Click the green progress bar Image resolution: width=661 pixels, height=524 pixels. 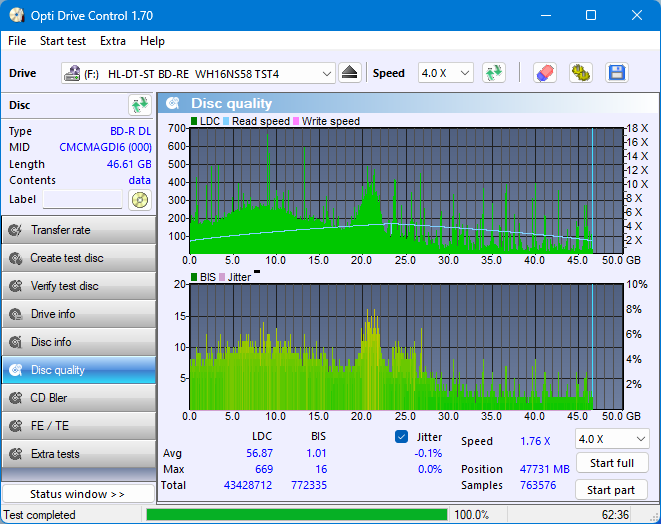coord(296,515)
